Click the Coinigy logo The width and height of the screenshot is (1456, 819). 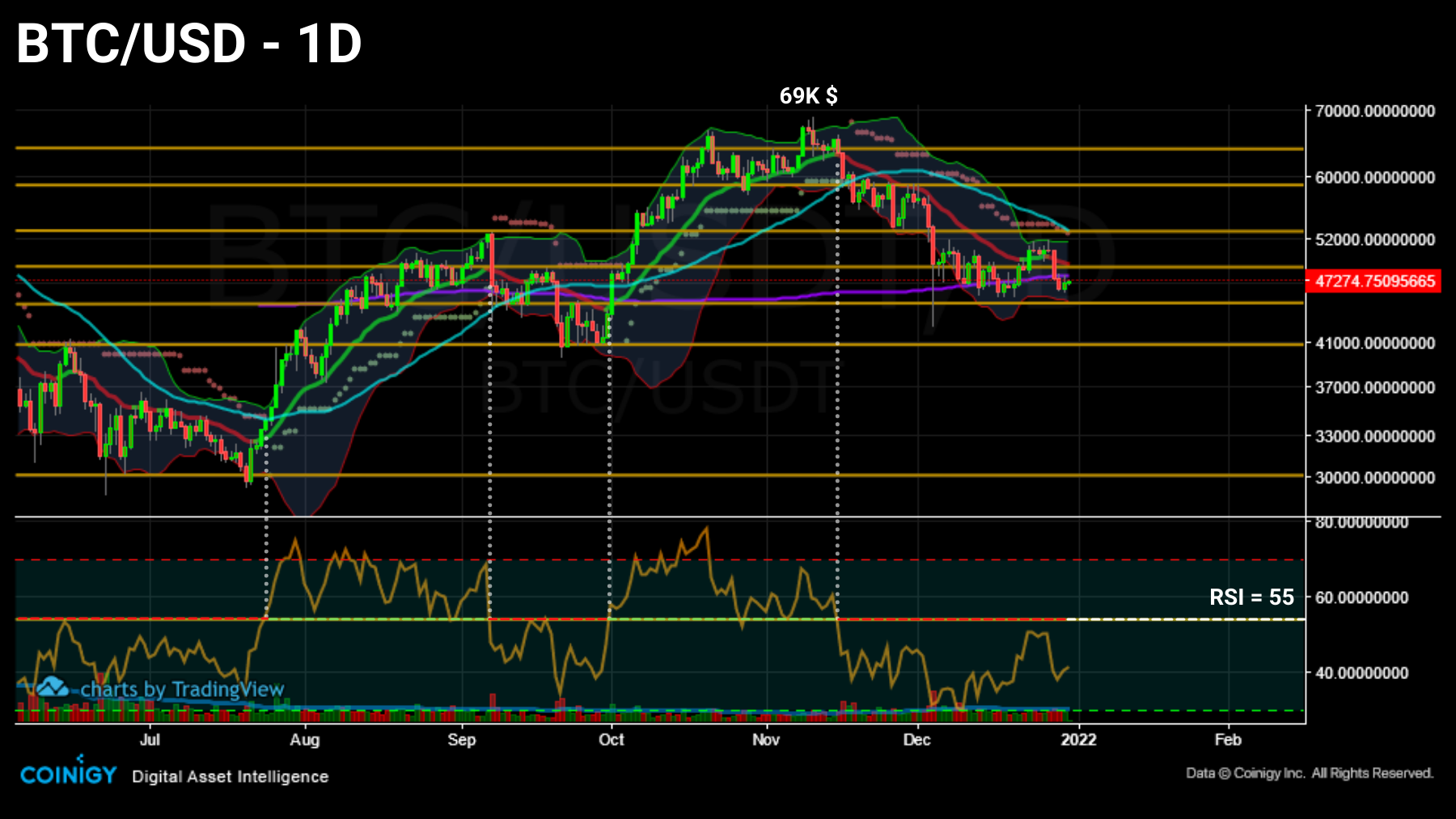(x=69, y=774)
